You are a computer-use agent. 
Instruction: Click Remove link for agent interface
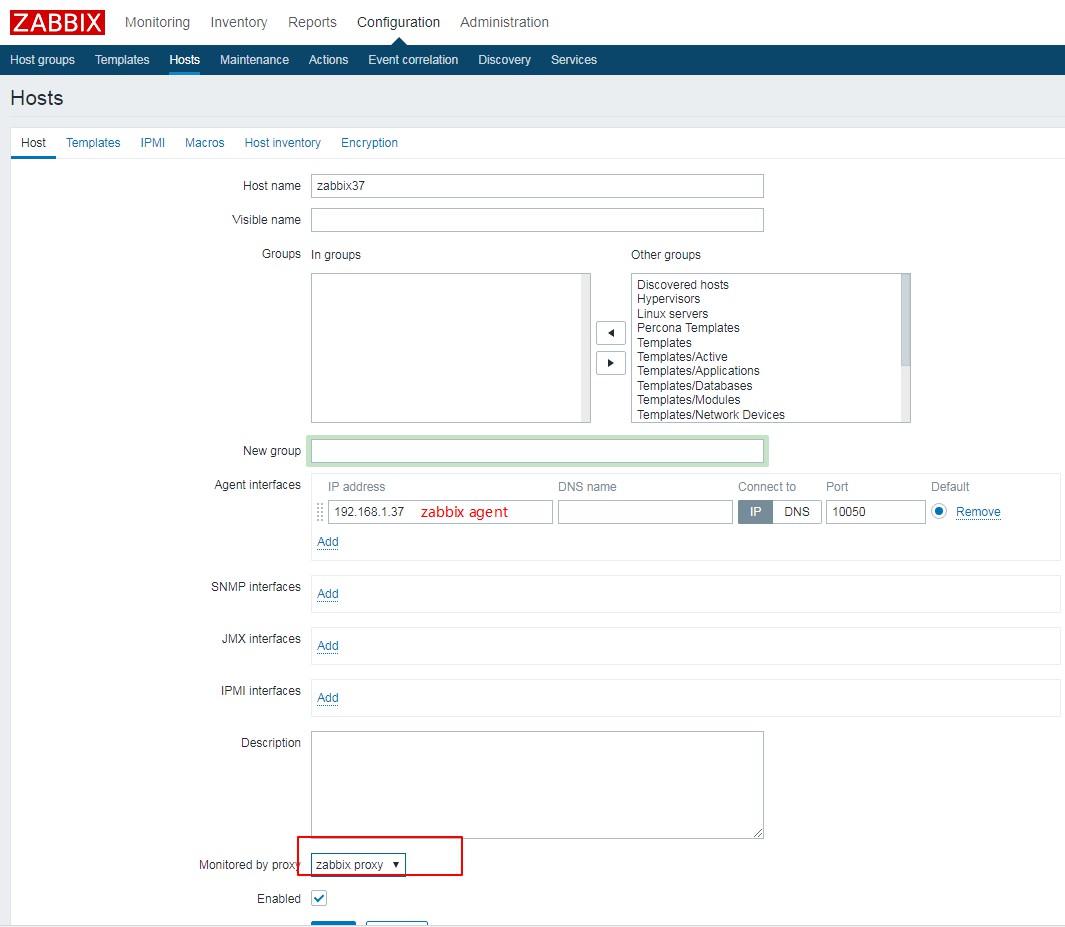pyautogui.click(x=977, y=512)
